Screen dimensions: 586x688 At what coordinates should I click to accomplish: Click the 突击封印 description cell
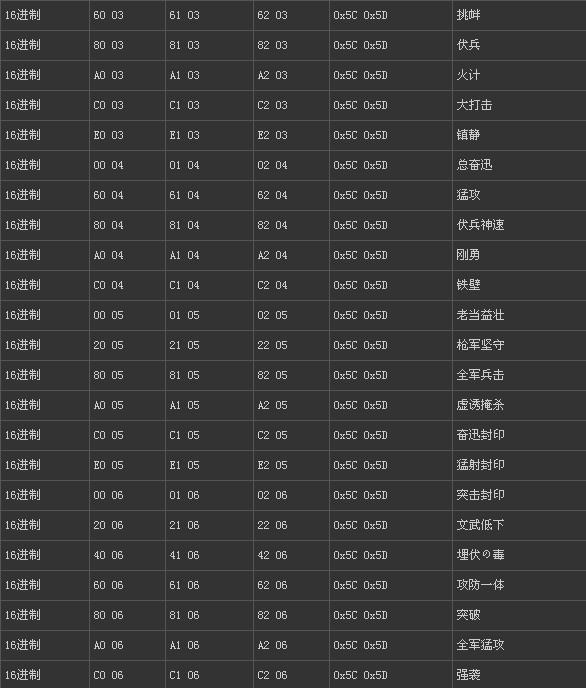(x=519, y=495)
